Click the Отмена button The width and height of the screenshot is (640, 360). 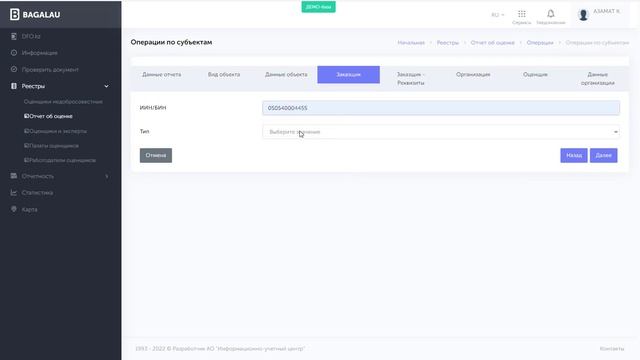click(156, 156)
